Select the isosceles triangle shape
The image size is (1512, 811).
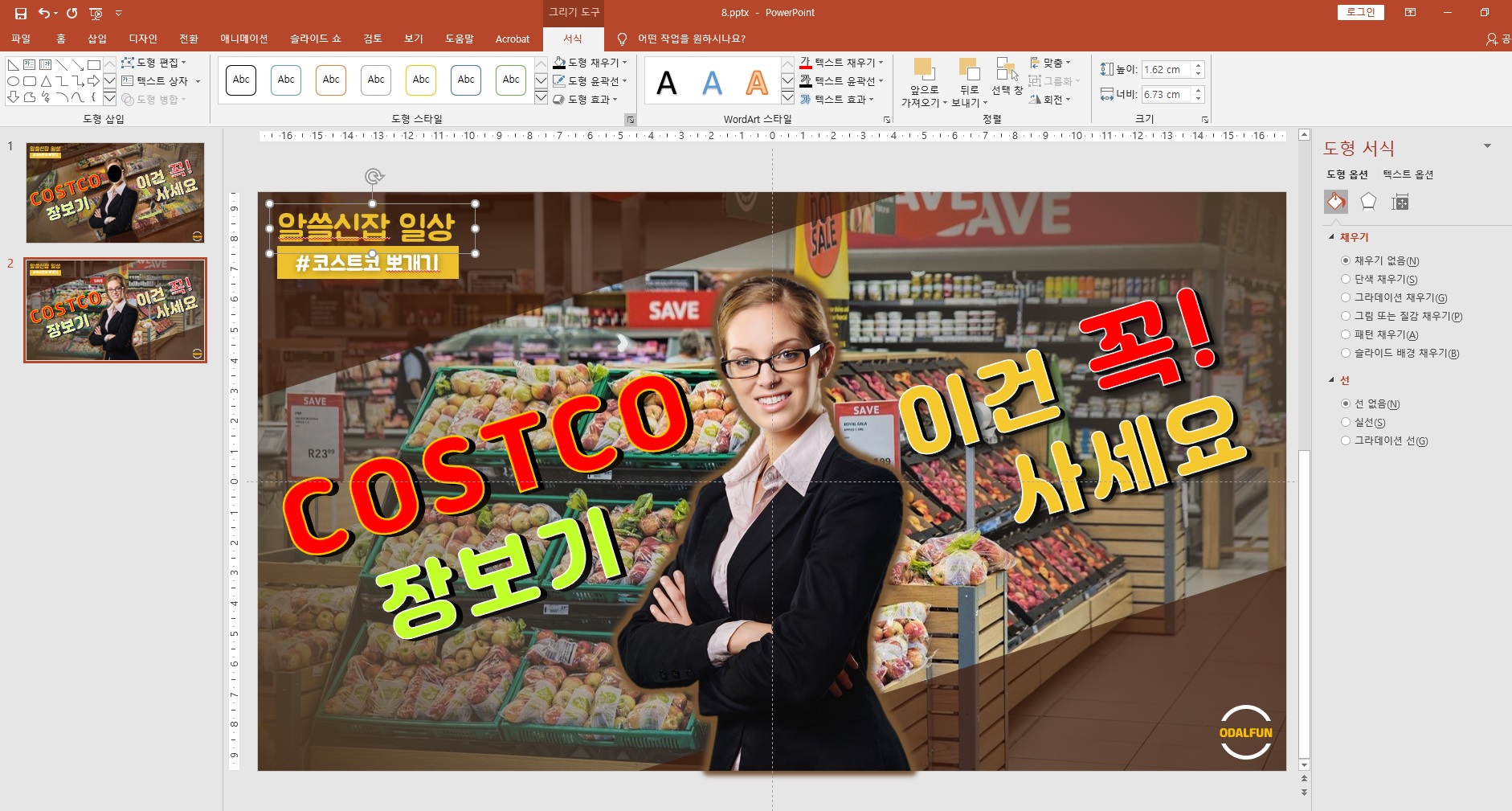pos(46,81)
